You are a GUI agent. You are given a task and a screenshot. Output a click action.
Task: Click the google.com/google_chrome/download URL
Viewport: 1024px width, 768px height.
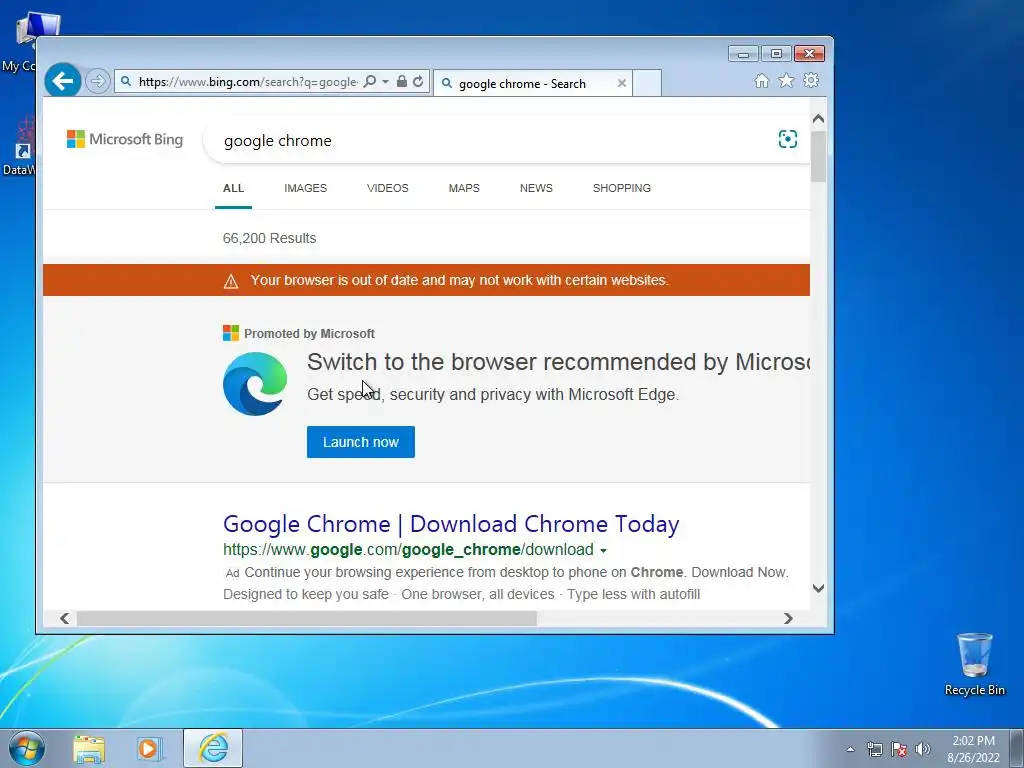(408, 550)
